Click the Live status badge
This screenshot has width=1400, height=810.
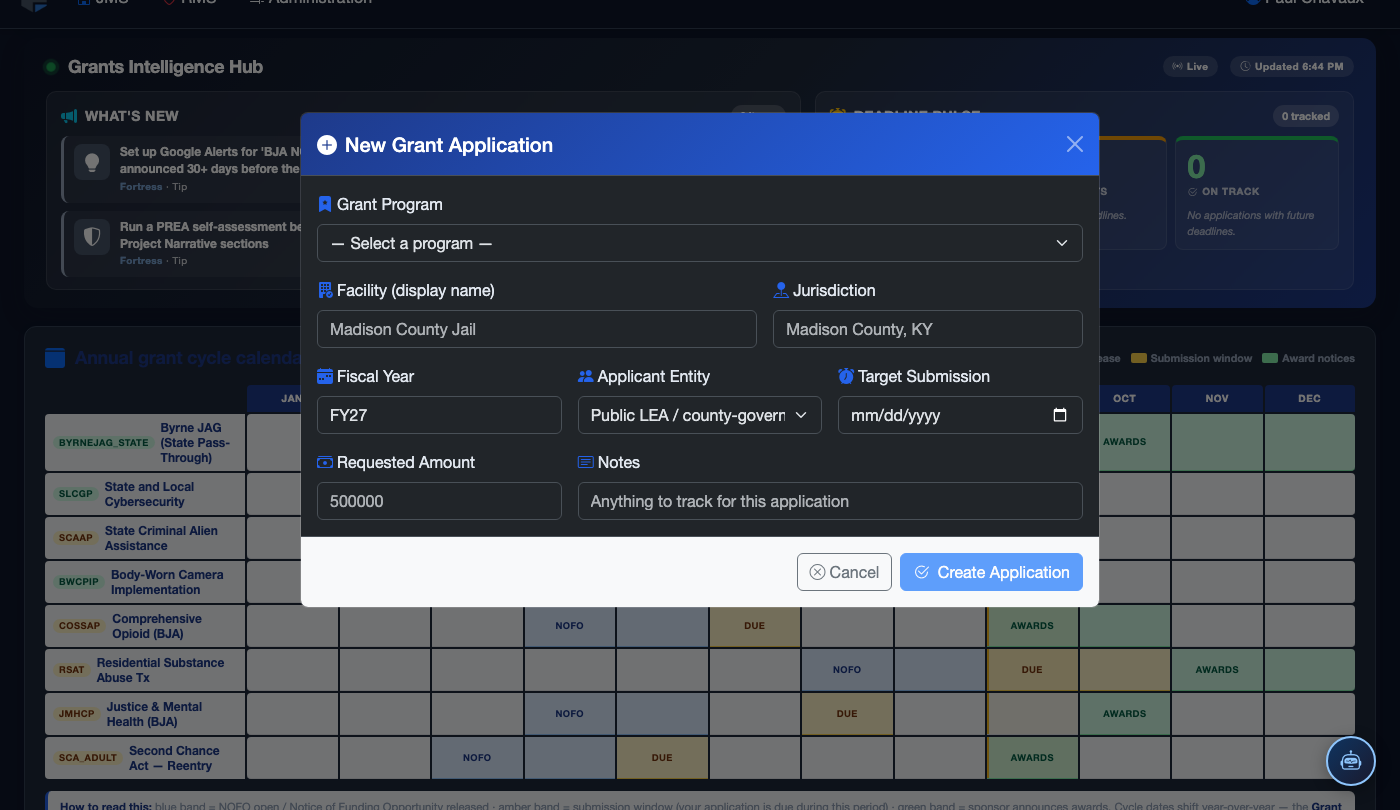coord(1189,66)
